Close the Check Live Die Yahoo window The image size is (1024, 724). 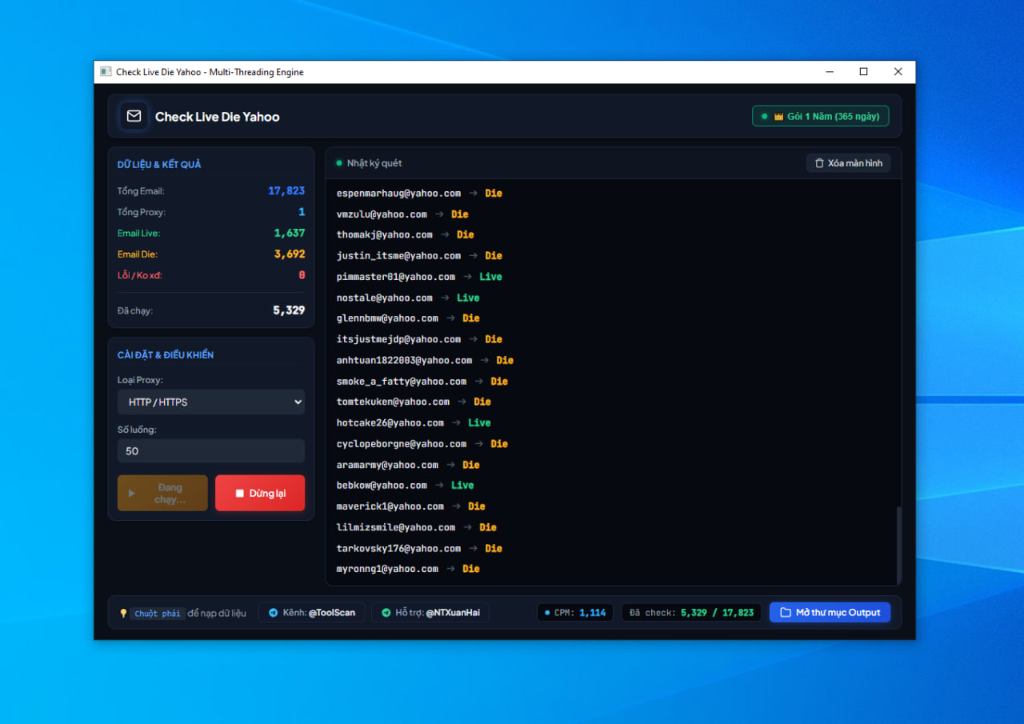click(x=898, y=72)
